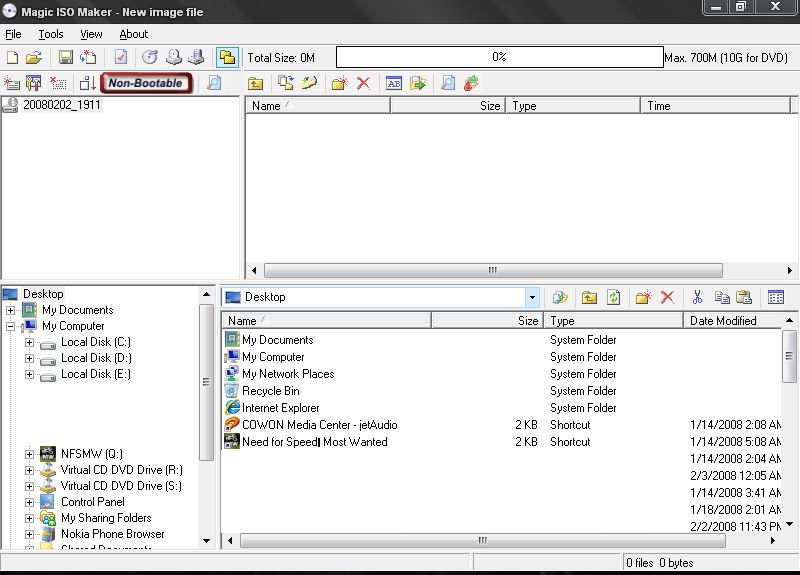Image resolution: width=800 pixels, height=575 pixels.
Task: Expand Virtual CD DVD Drive (R:) node
Action: [30, 470]
